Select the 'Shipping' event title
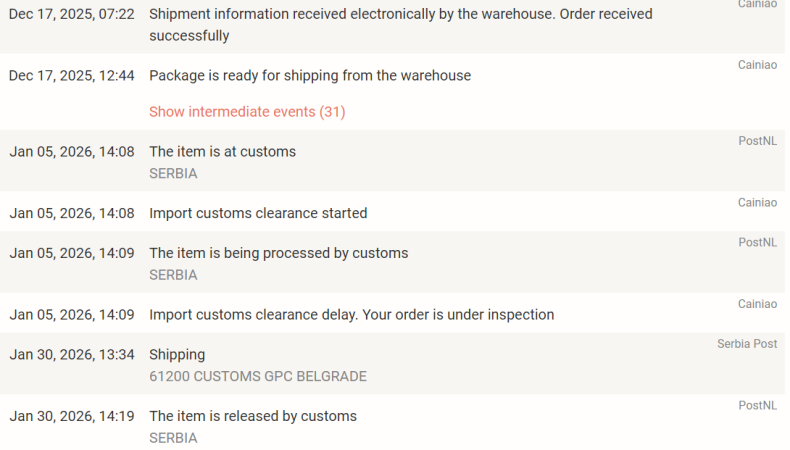Image resolution: width=790 pixels, height=450 pixels. [177, 355]
